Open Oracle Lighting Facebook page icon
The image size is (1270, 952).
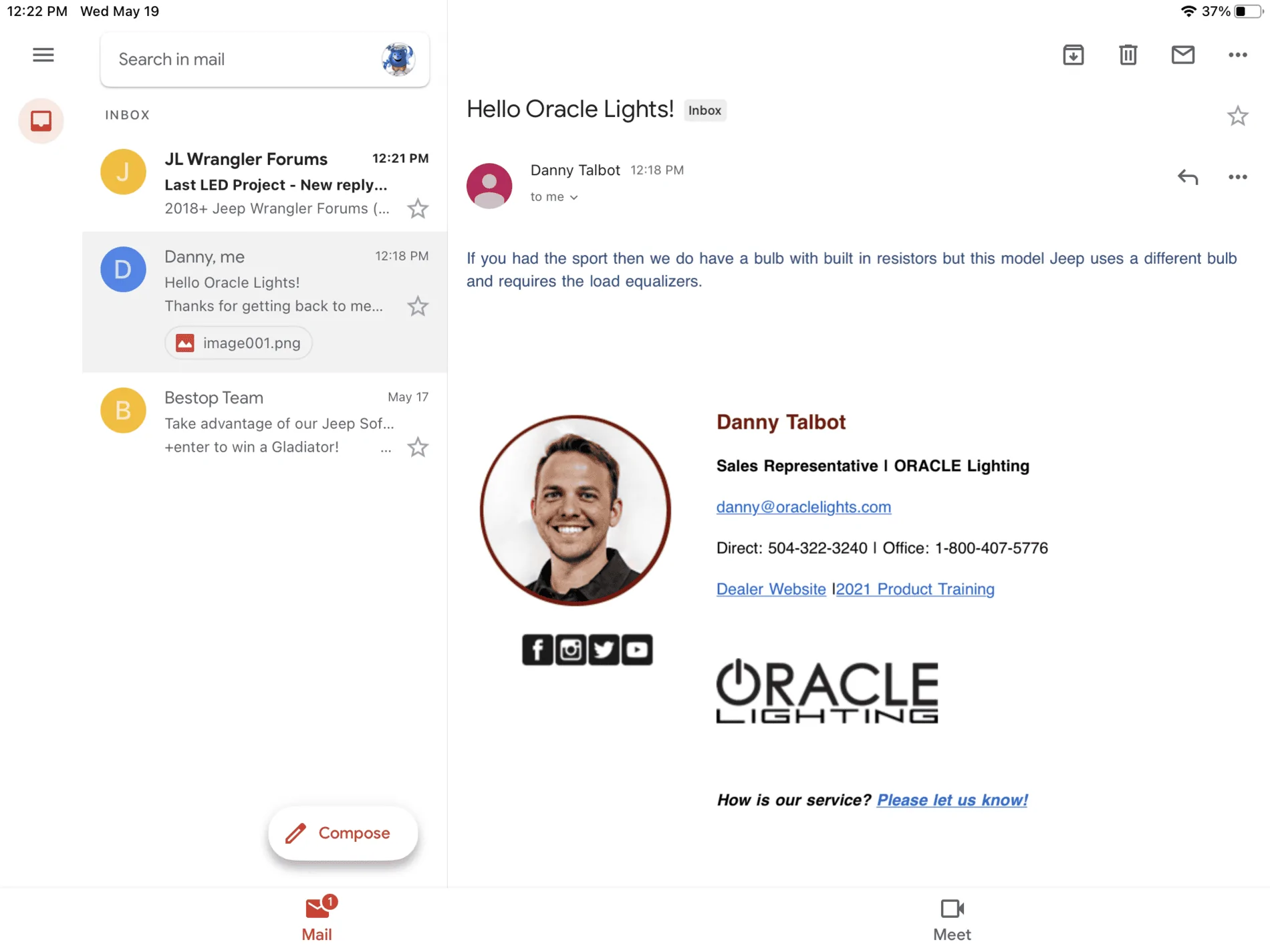click(x=537, y=649)
